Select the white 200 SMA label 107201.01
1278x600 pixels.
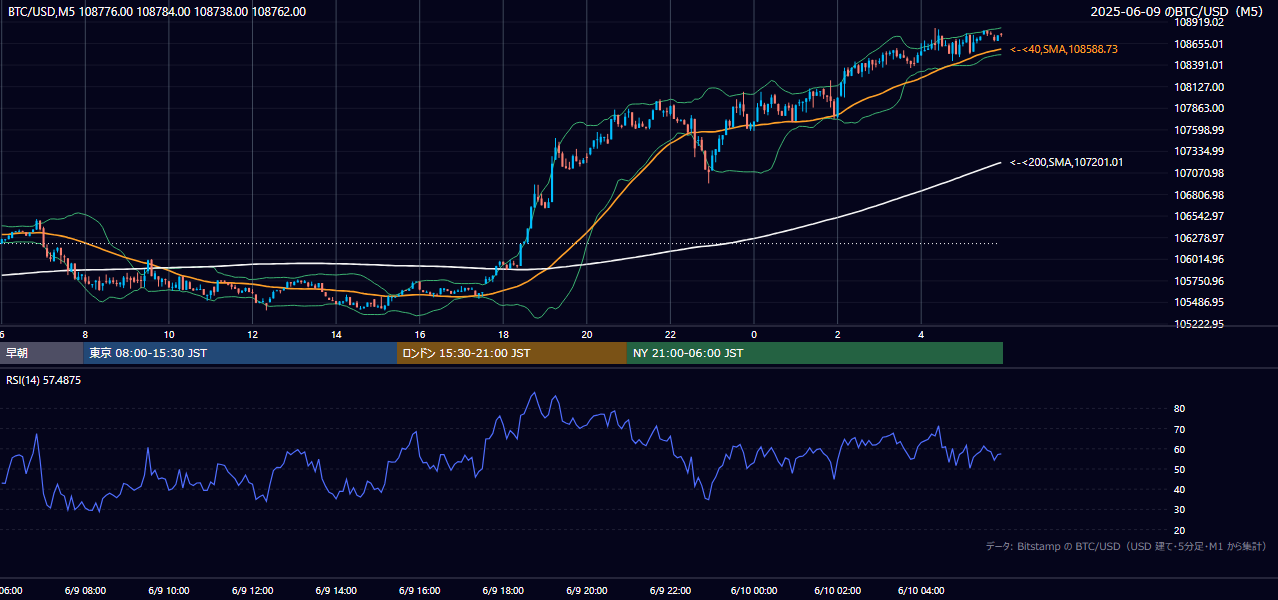[1066, 162]
